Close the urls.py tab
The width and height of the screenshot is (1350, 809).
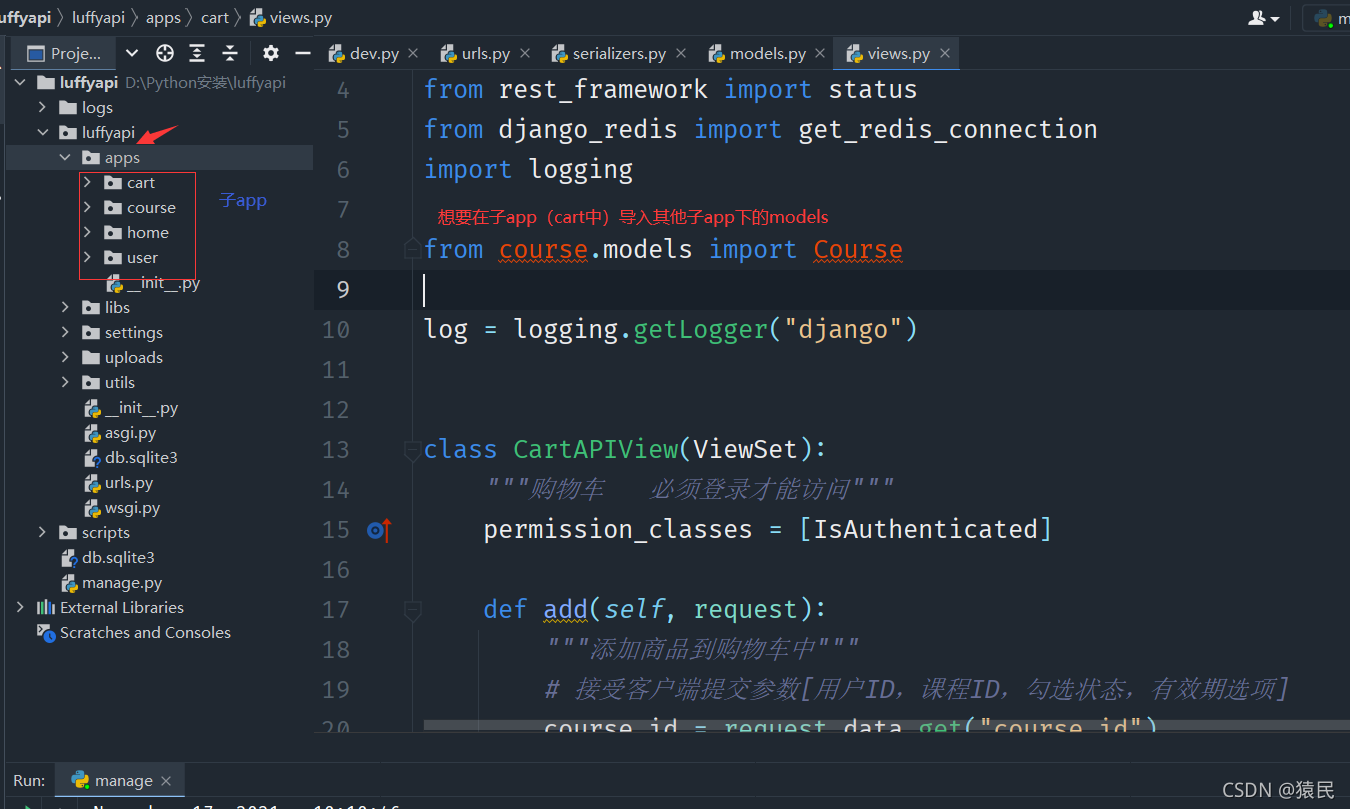[x=526, y=54]
